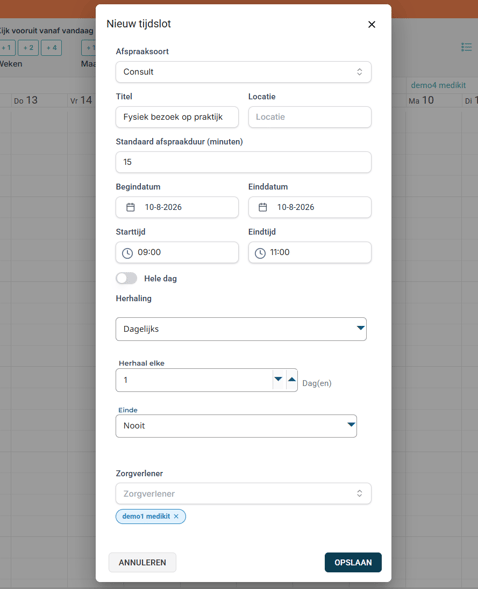Open the Zorgverlener selection dropdown

click(x=243, y=494)
